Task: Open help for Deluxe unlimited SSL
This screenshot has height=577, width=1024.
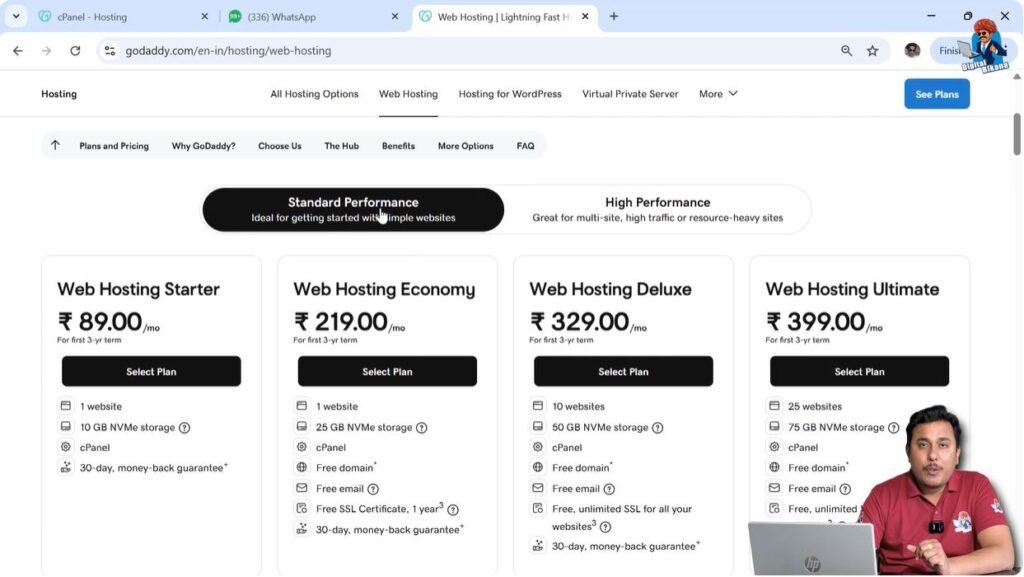Action: click(605, 527)
